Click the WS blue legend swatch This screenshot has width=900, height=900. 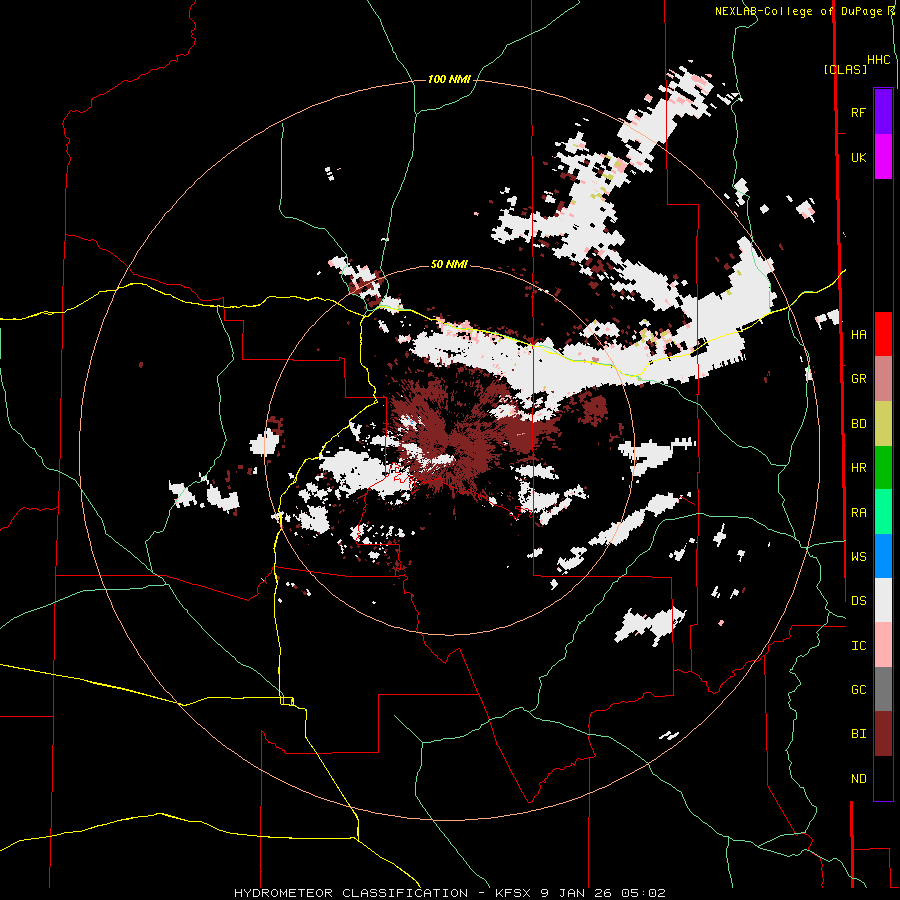coord(883,556)
